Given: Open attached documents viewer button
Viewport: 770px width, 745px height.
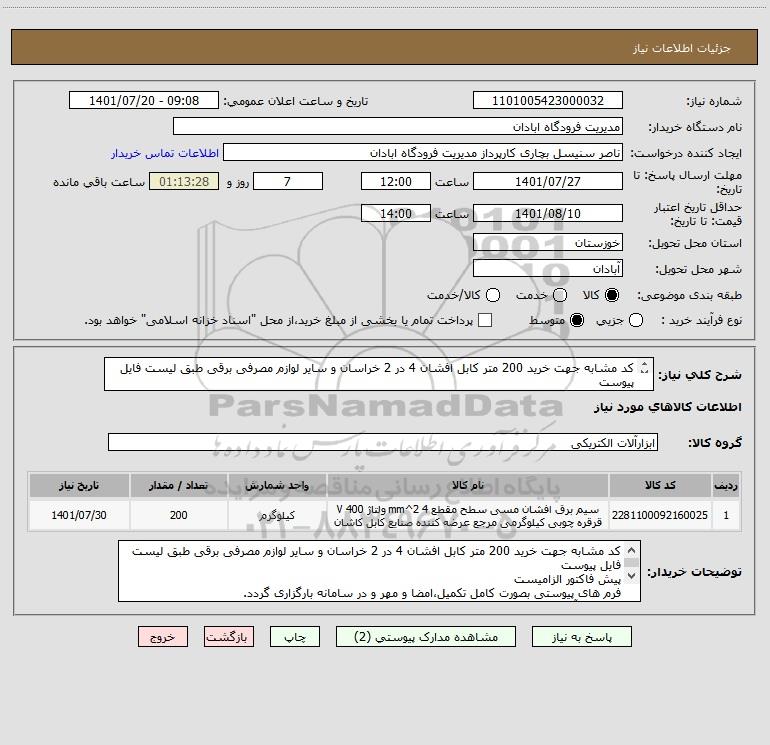Looking at the screenshot, I should coord(426,637).
